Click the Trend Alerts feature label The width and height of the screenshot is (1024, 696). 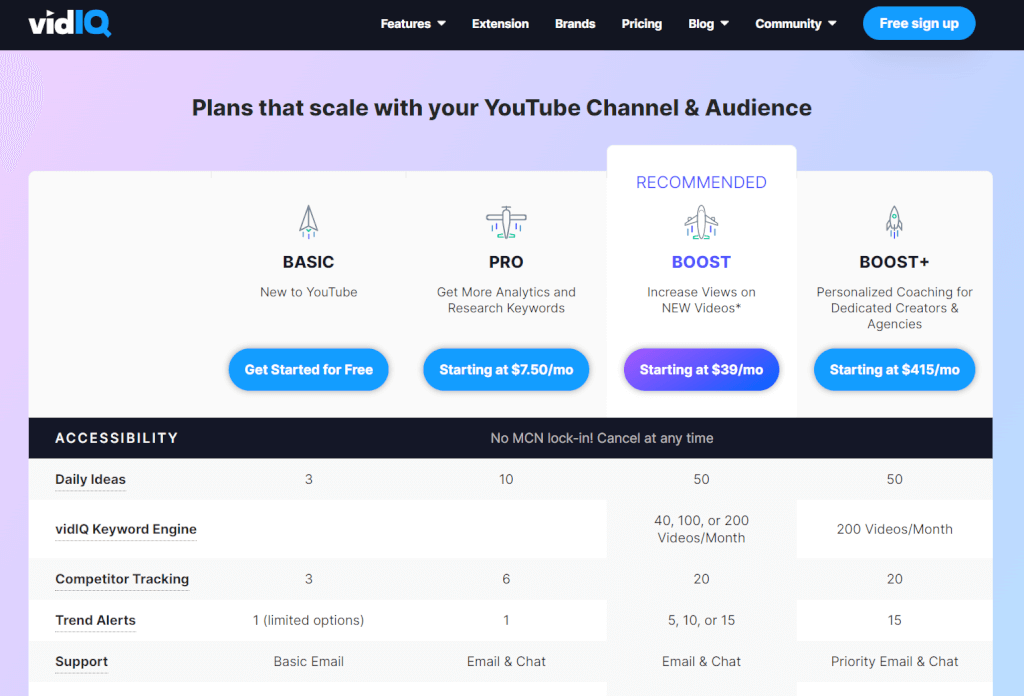(x=95, y=620)
